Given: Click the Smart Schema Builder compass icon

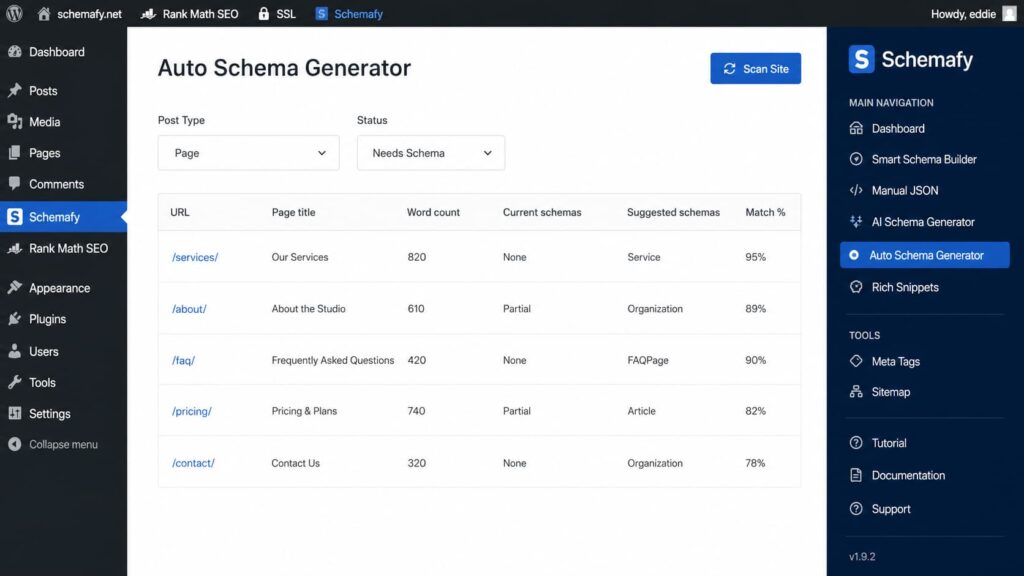Looking at the screenshot, I should [x=856, y=159].
